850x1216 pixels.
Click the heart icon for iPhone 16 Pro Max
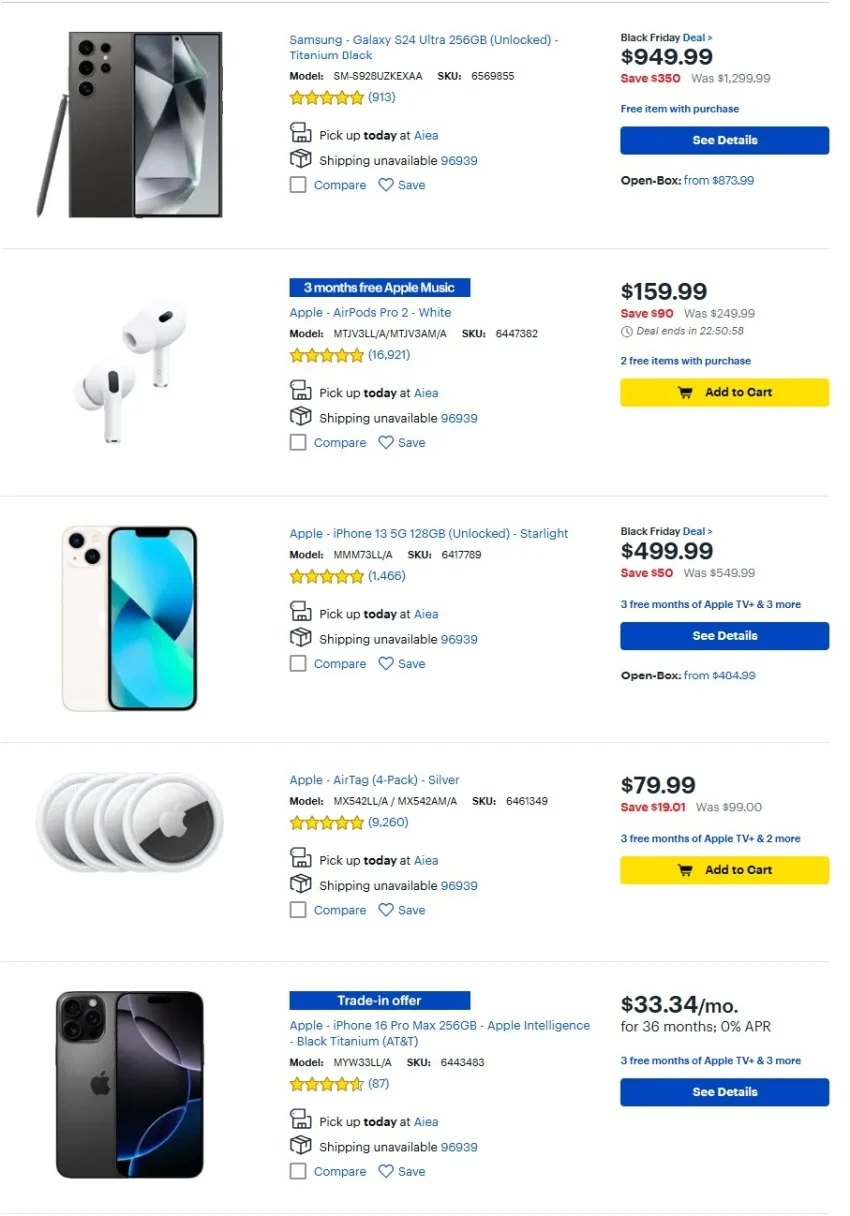pyautogui.click(x=386, y=1171)
